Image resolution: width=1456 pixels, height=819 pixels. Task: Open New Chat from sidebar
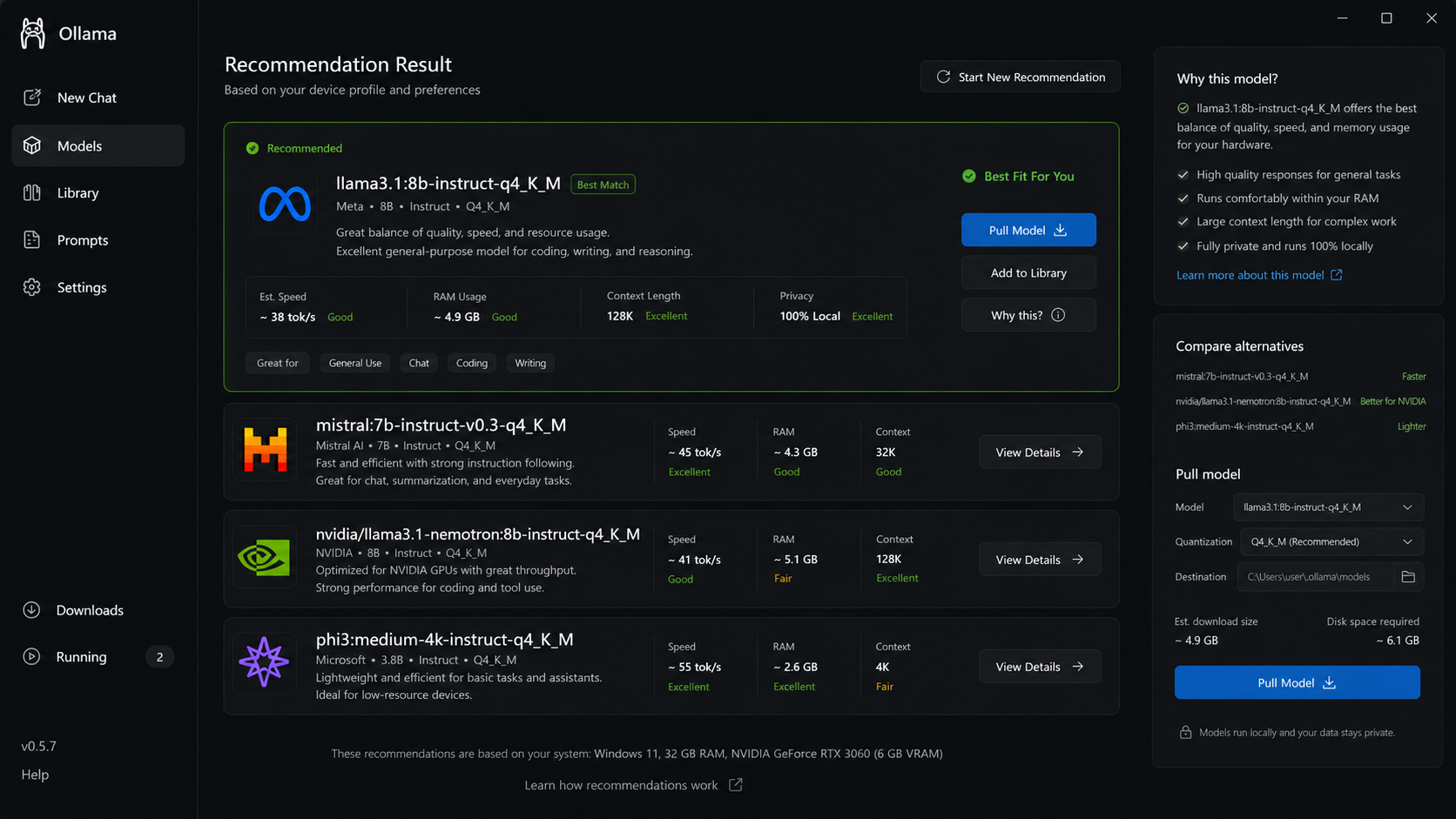(98, 97)
